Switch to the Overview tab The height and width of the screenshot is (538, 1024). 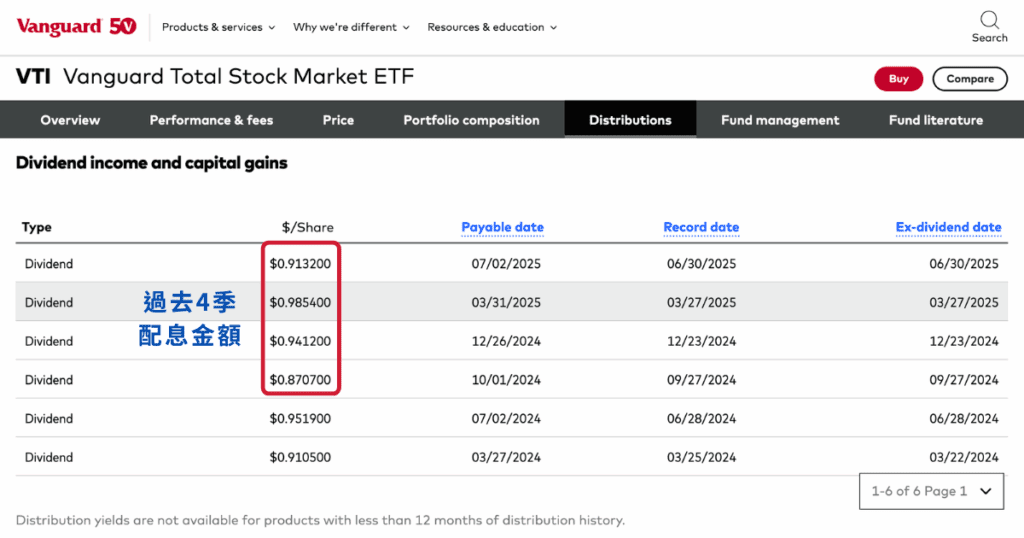[70, 120]
